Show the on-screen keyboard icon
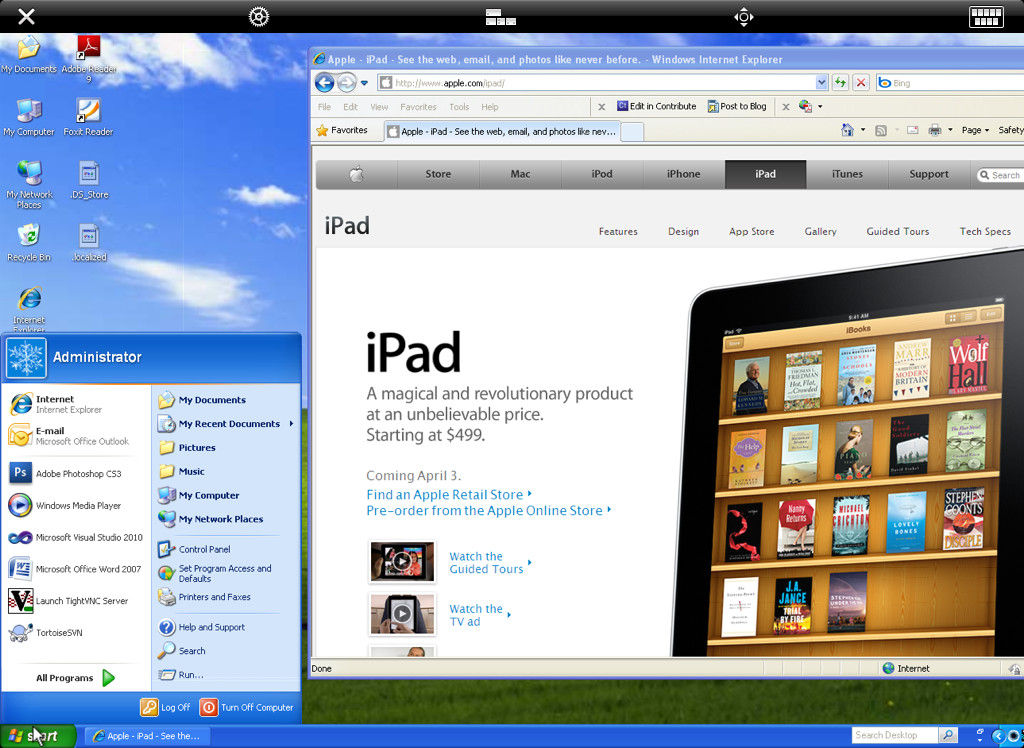This screenshot has height=748, width=1024. 986,17
